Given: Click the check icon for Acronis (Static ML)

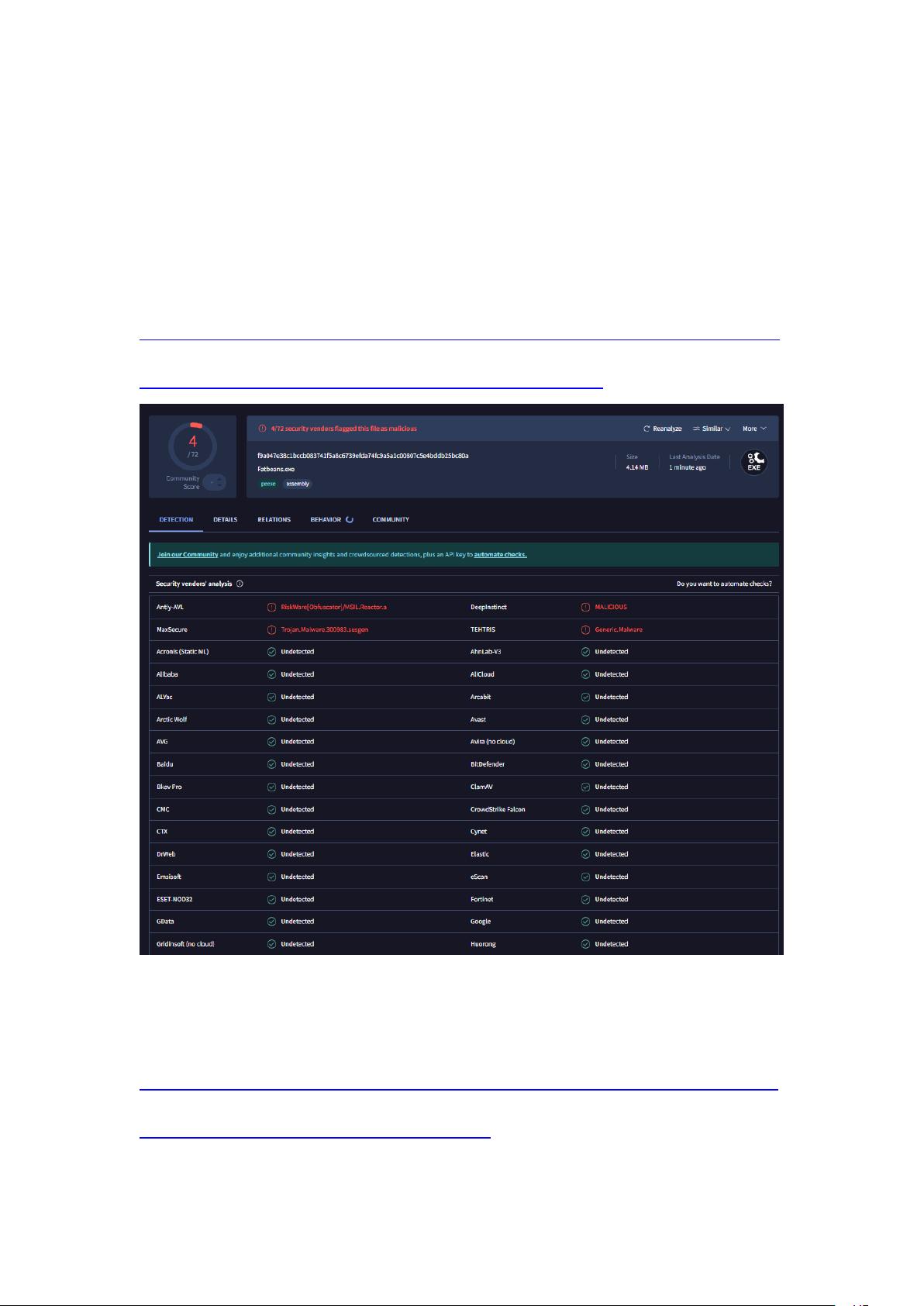Looking at the screenshot, I should 271,652.
